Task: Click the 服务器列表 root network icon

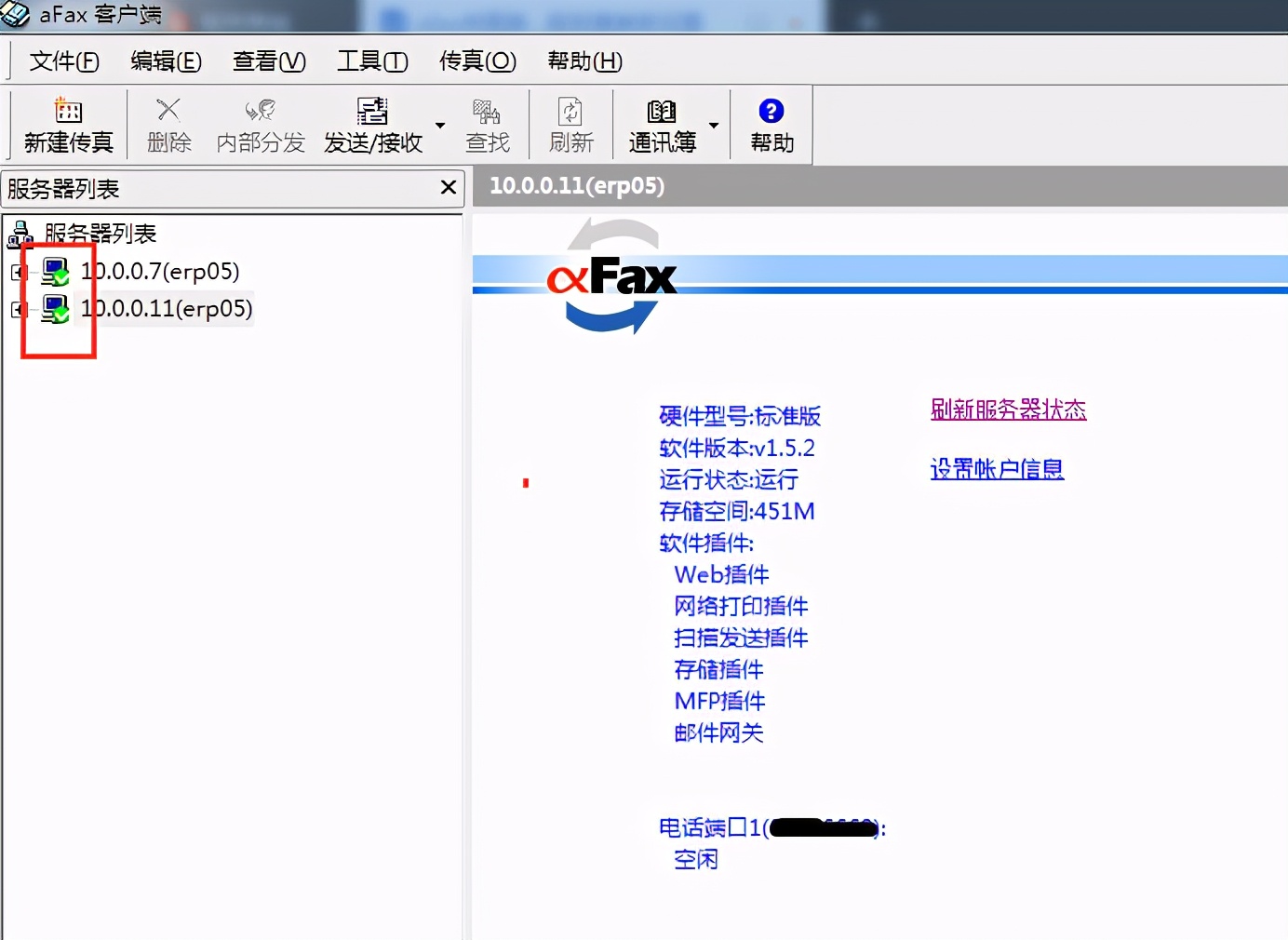Action: (x=20, y=233)
